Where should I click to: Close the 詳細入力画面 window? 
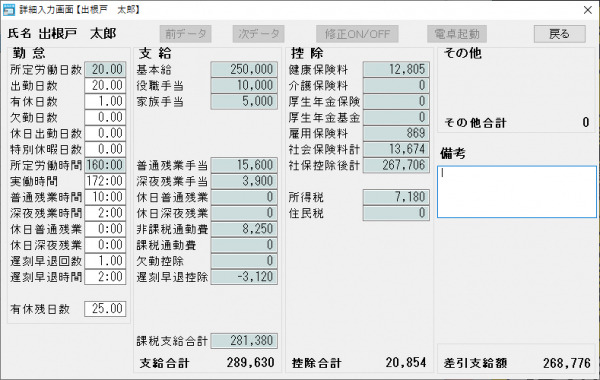[588, 10]
